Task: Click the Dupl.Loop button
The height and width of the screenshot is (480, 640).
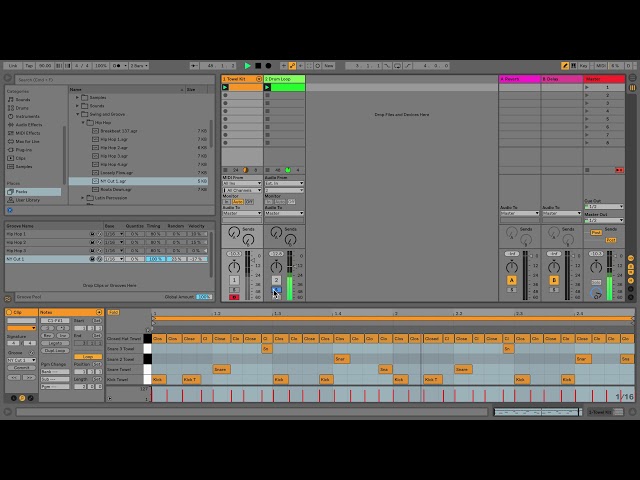Action: [x=55, y=351]
